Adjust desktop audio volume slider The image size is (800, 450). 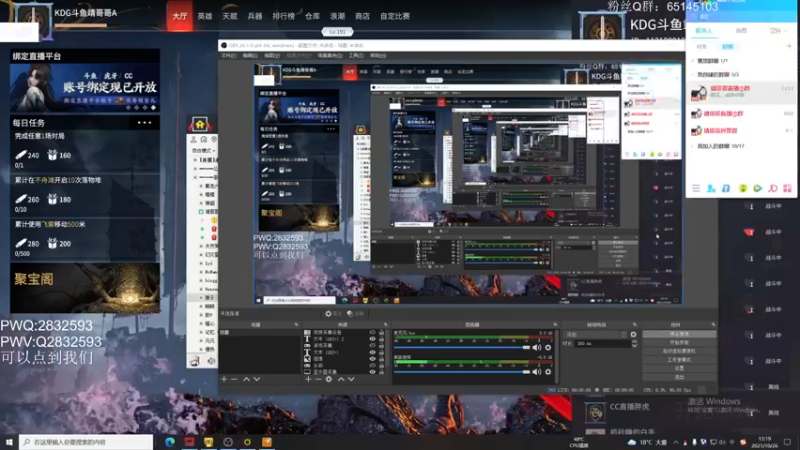(x=462, y=372)
